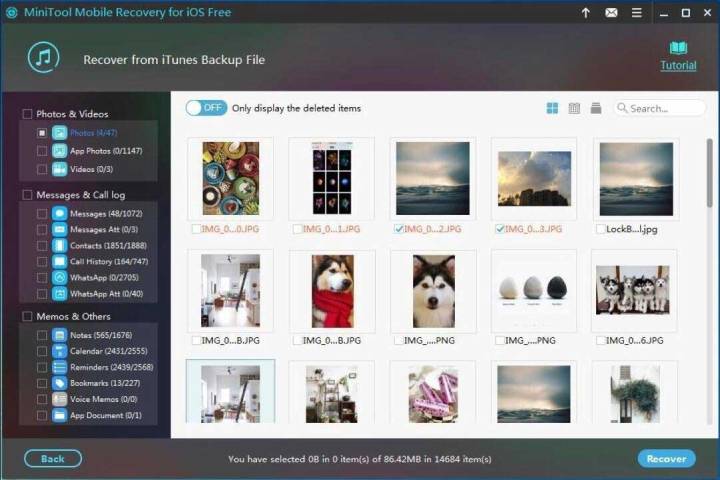Select the Bookmarks category icon
The height and width of the screenshot is (480, 720).
point(59,383)
